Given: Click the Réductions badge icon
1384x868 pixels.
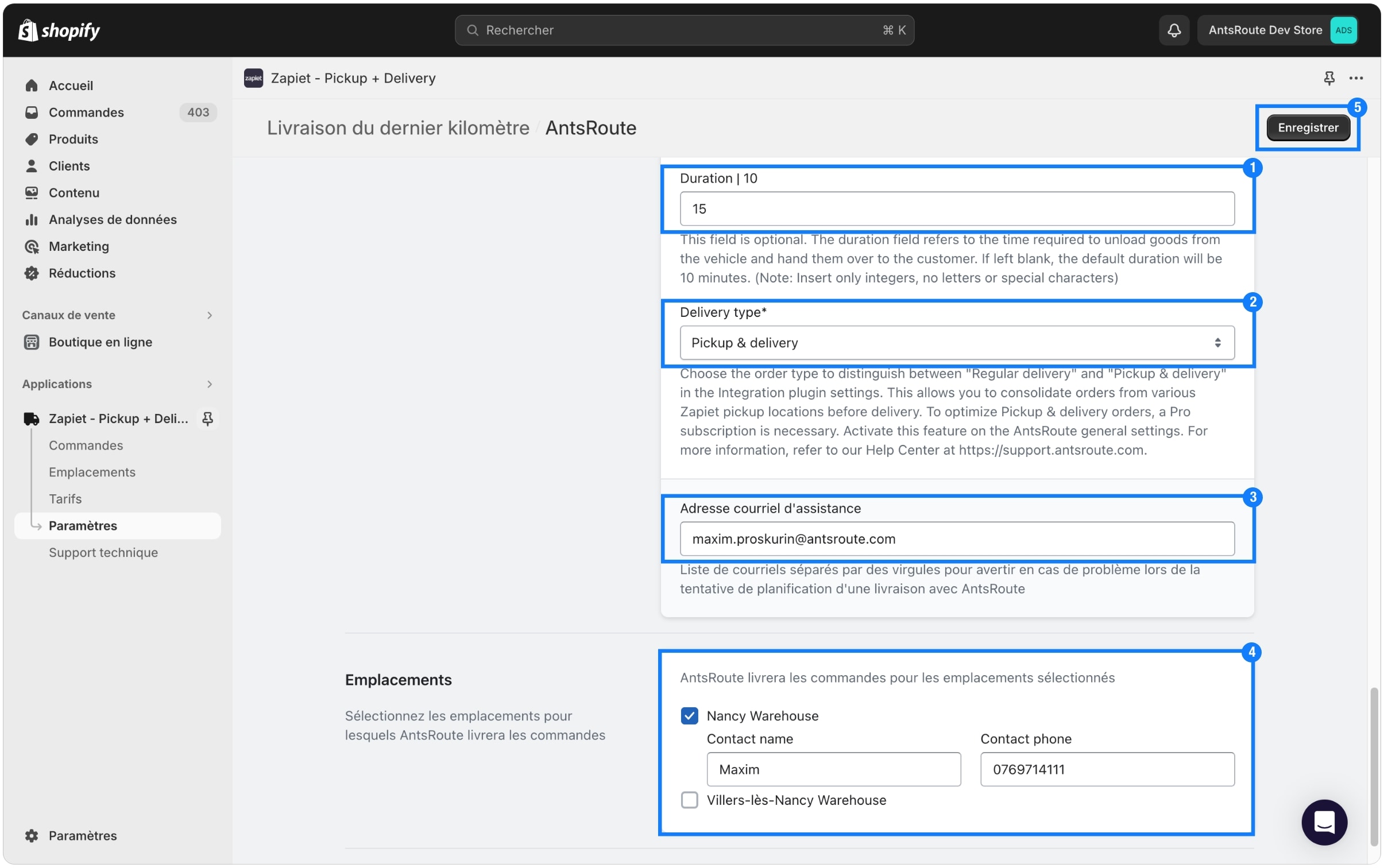Looking at the screenshot, I should (32, 273).
